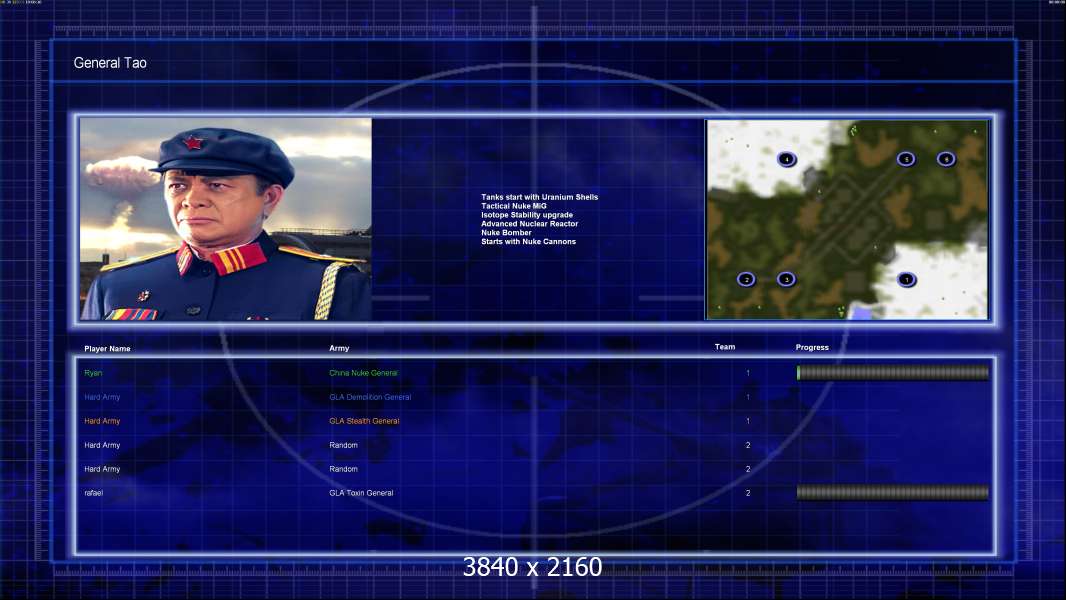Click 'China Nuke General' army entry
This screenshot has width=1066, height=600.
point(364,373)
